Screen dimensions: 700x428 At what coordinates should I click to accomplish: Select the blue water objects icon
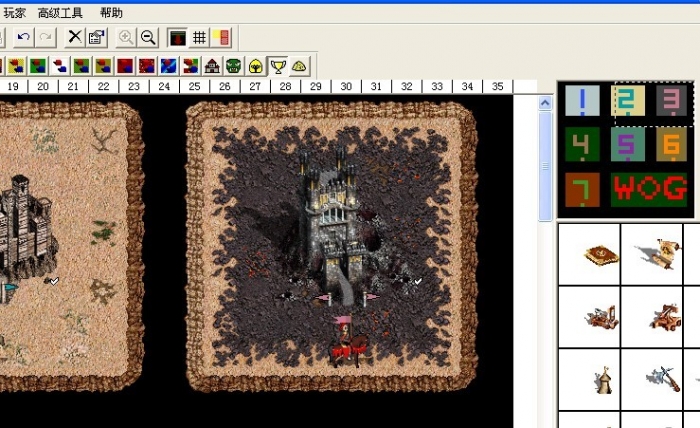click(169, 66)
